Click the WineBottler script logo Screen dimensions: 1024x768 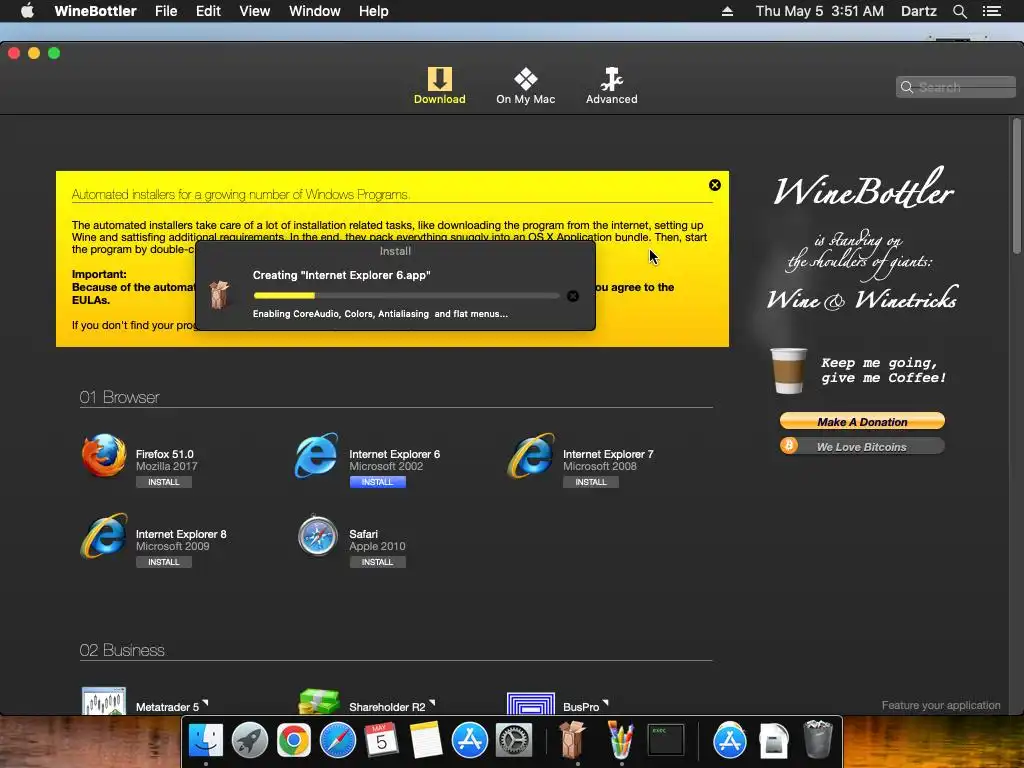click(x=863, y=188)
